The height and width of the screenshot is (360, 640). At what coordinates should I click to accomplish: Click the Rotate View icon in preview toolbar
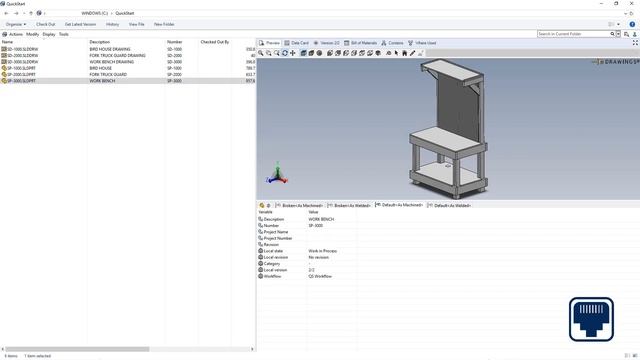click(x=285, y=53)
